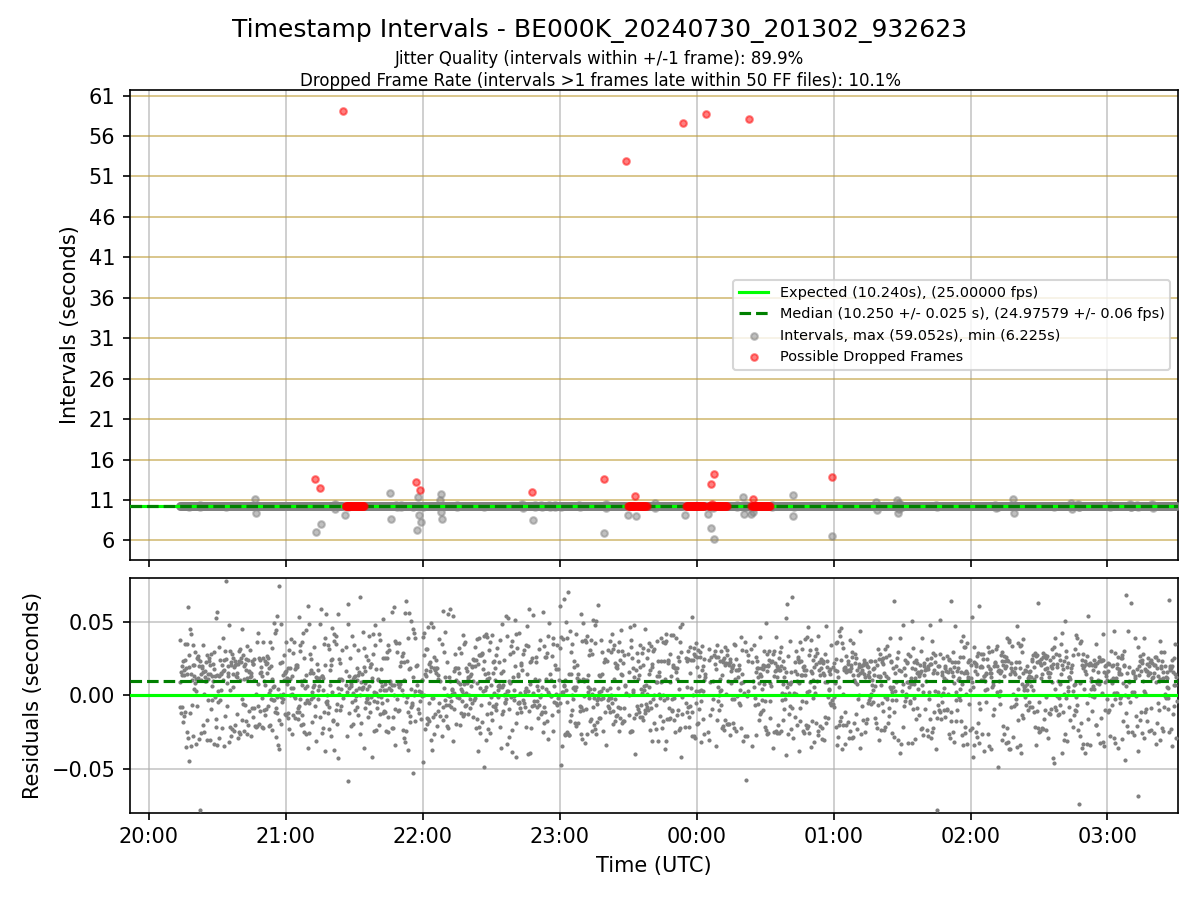Click the x-axis tick label '23:00'
Image resolution: width=1200 pixels, height=900 pixels.
click(x=560, y=834)
